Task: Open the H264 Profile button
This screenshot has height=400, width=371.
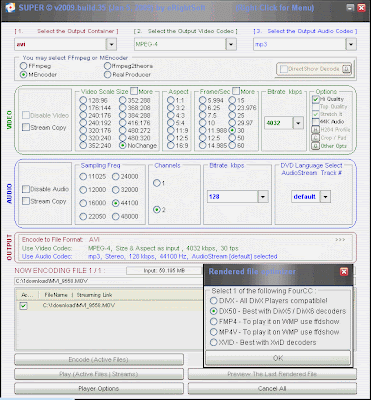Action: point(315,130)
